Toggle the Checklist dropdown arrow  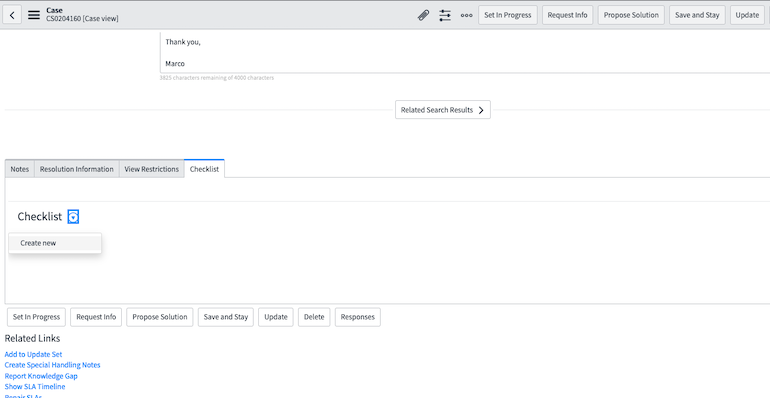click(73, 217)
